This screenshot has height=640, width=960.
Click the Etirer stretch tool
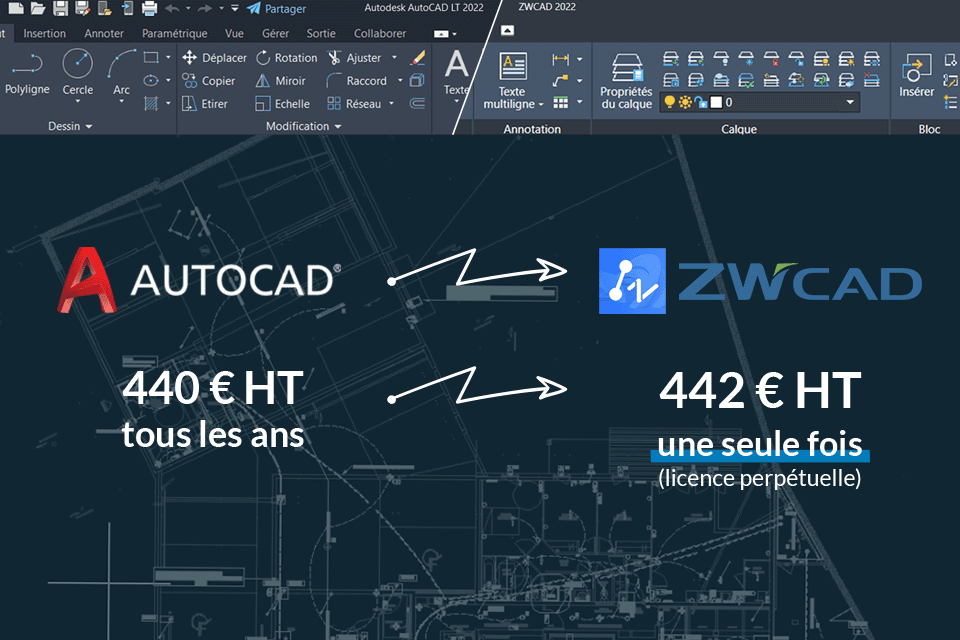(205, 104)
